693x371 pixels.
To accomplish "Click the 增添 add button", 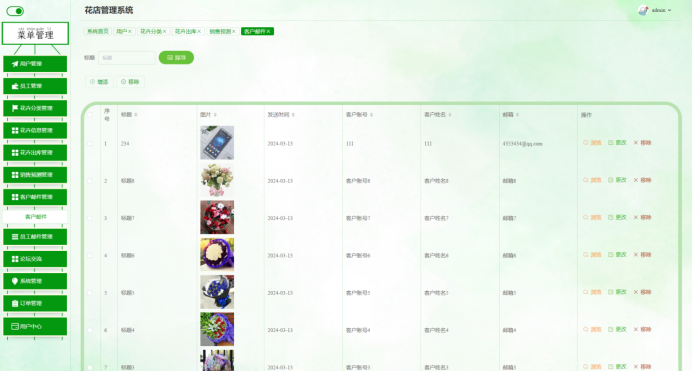I will (99, 82).
